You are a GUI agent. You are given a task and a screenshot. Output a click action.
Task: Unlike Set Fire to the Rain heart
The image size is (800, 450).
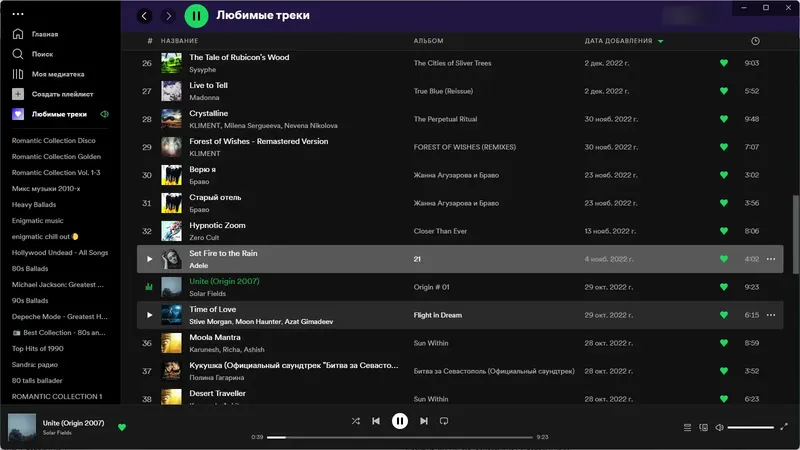point(723,259)
